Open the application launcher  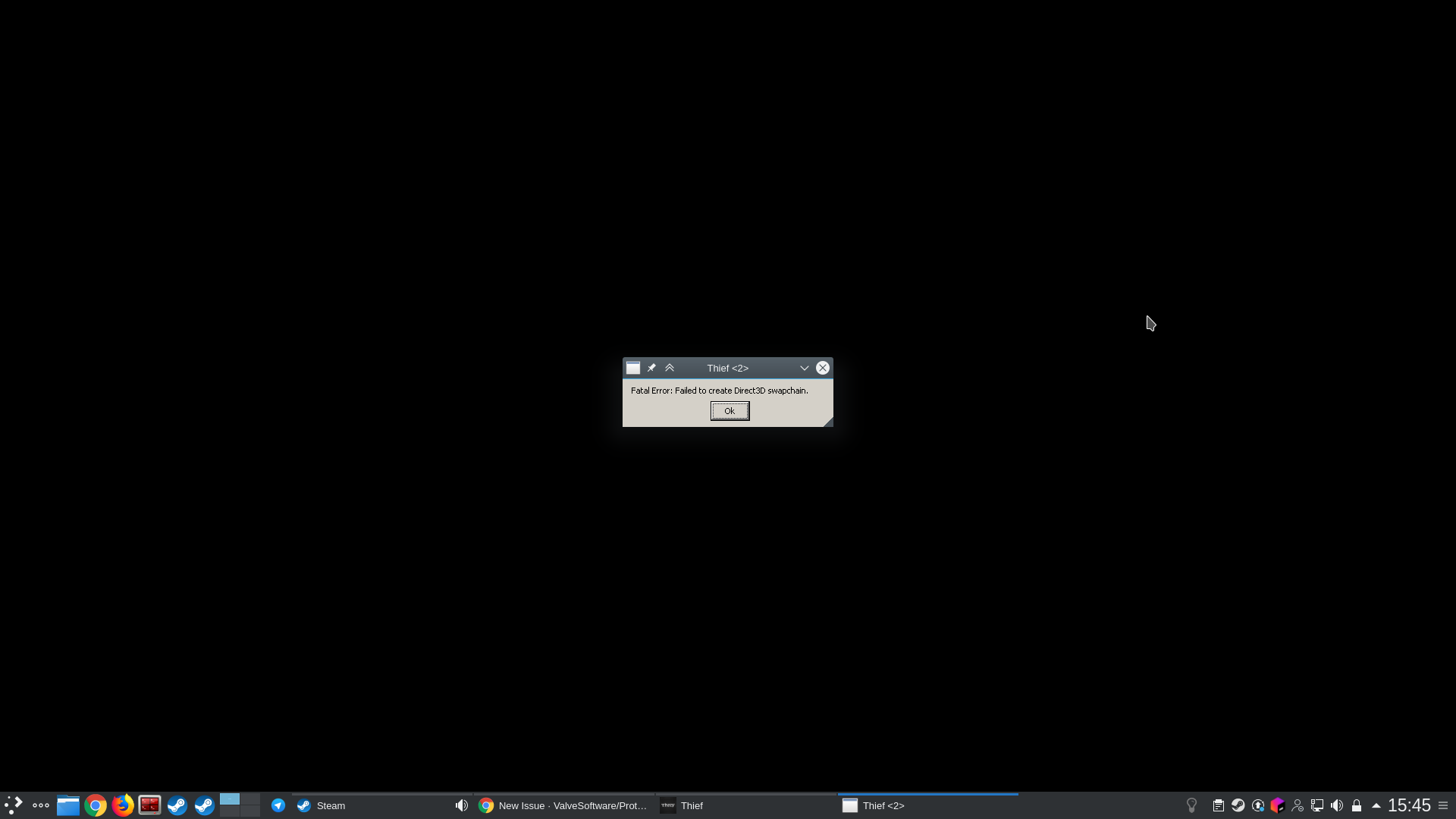click(13, 805)
